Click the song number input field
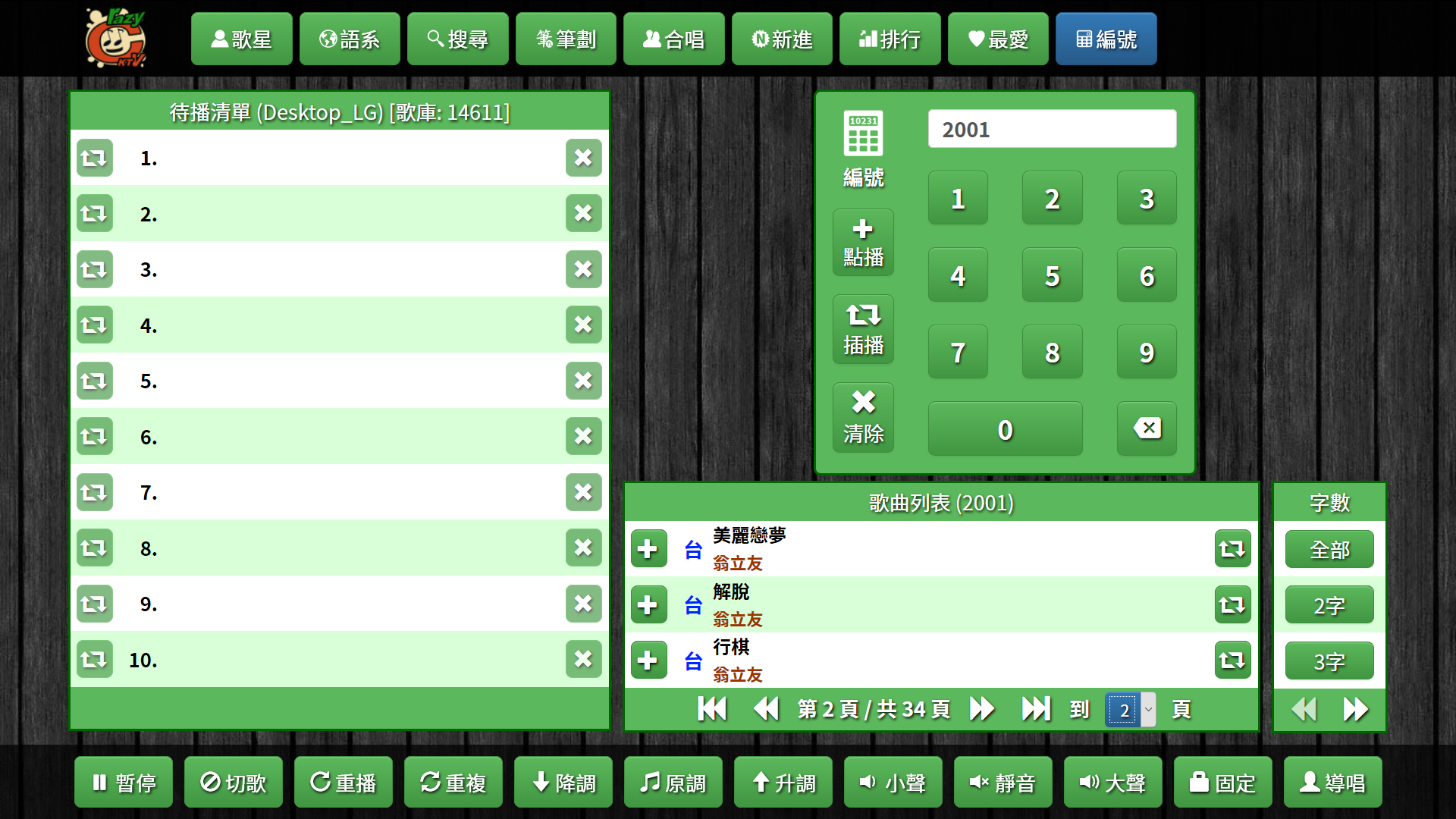Image resolution: width=1456 pixels, height=819 pixels. 1052,130
